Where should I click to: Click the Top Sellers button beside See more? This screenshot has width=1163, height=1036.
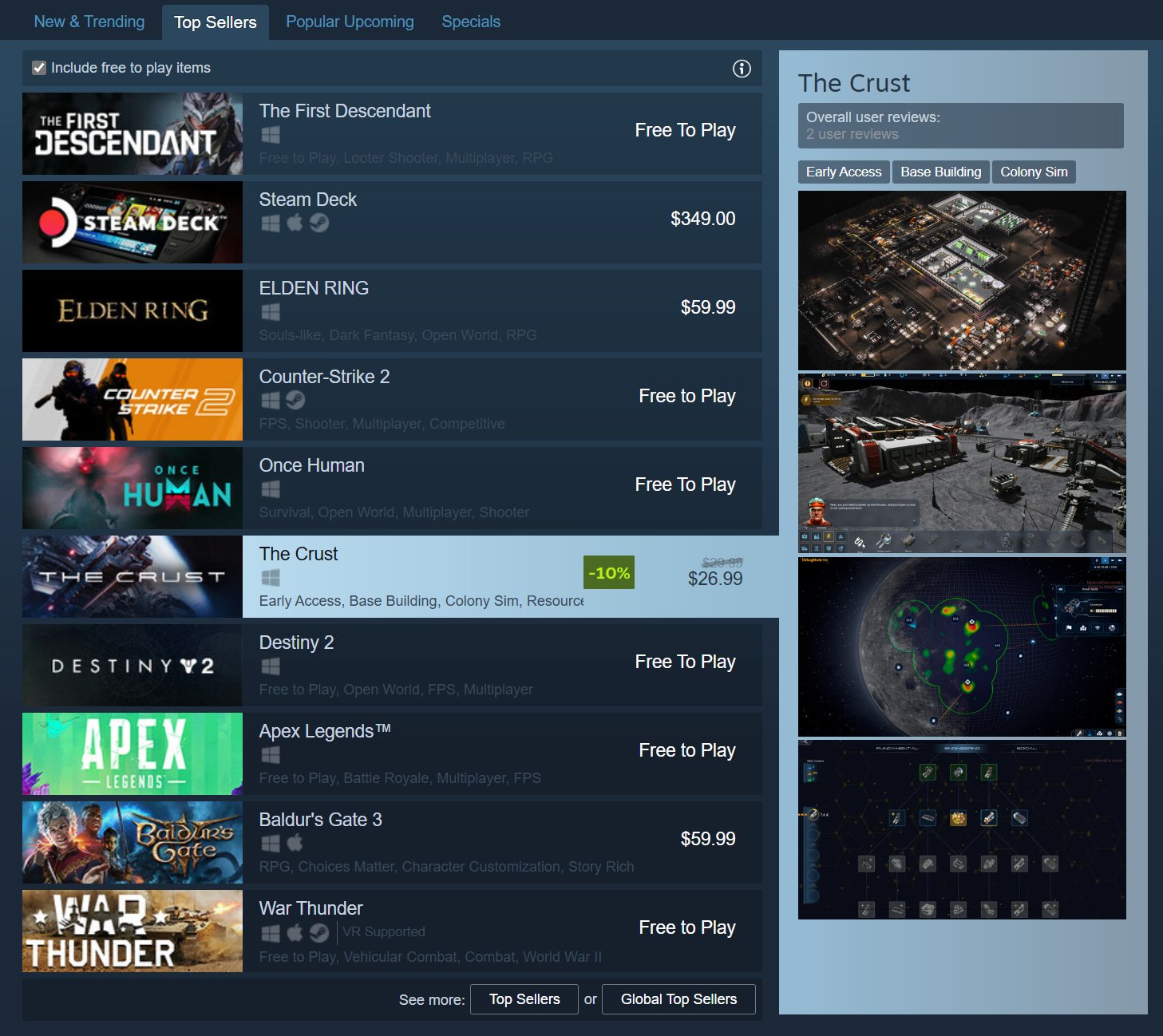(524, 999)
